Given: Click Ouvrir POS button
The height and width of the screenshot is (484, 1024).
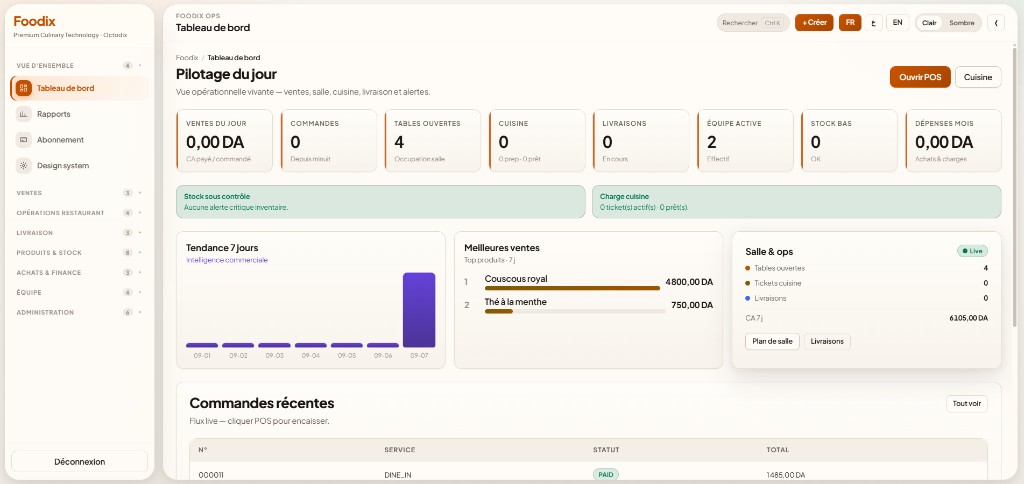Looking at the screenshot, I should [x=920, y=77].
